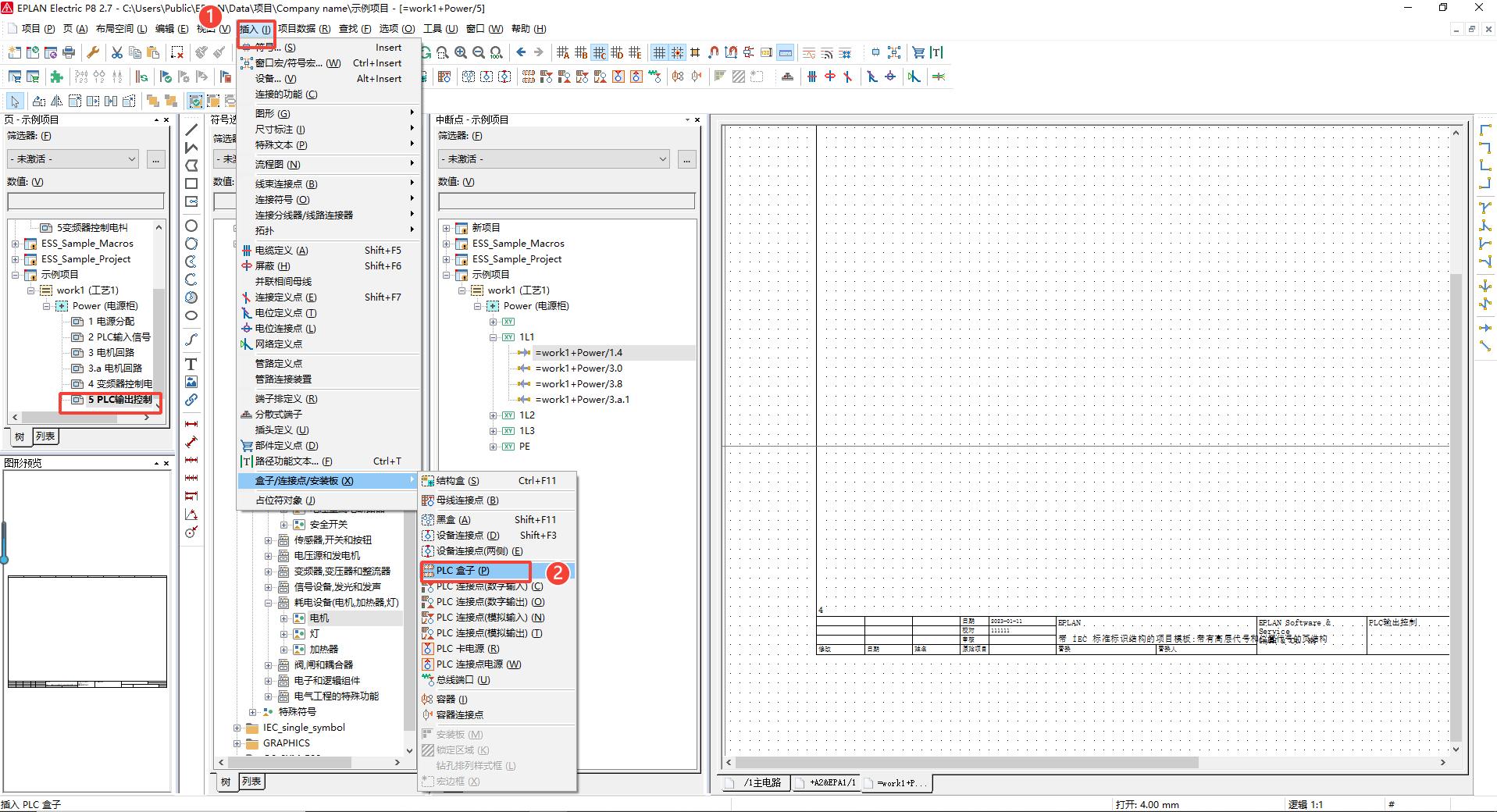This screenshot has width=1497, height=812.
Task: Select PLC 盒子 menu entry
Action: (497, 571)
